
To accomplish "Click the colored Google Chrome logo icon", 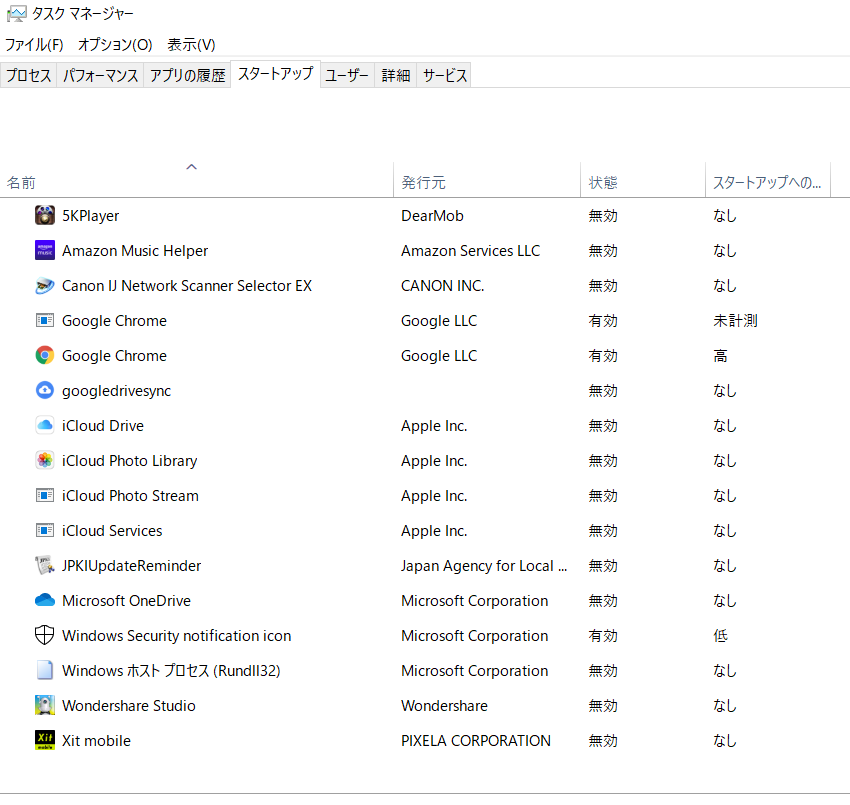I will [x=45, y=355].
